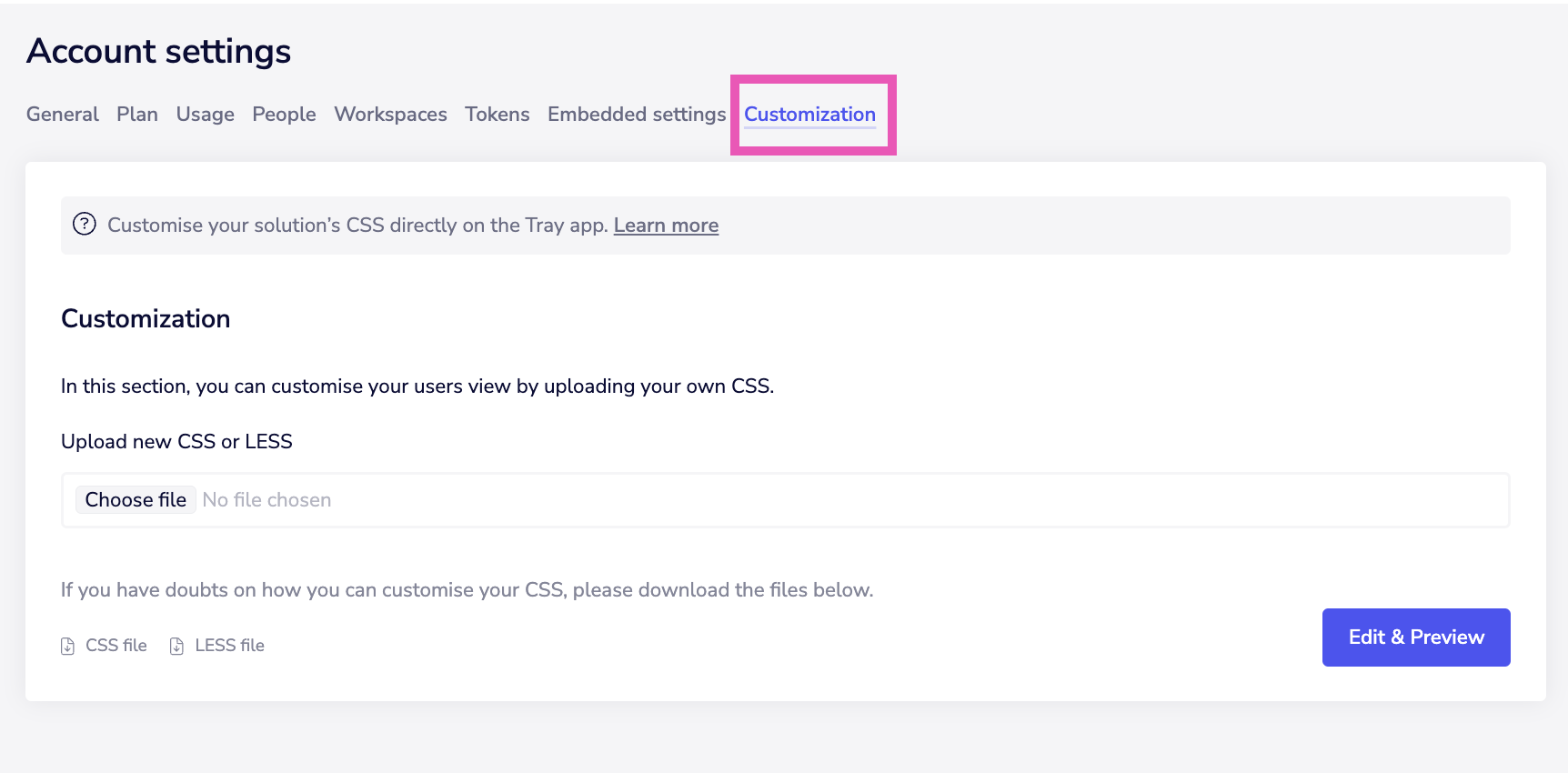Switch to the Tokens tab
The image size is (1568, 773).
click(x=497, y=115)
